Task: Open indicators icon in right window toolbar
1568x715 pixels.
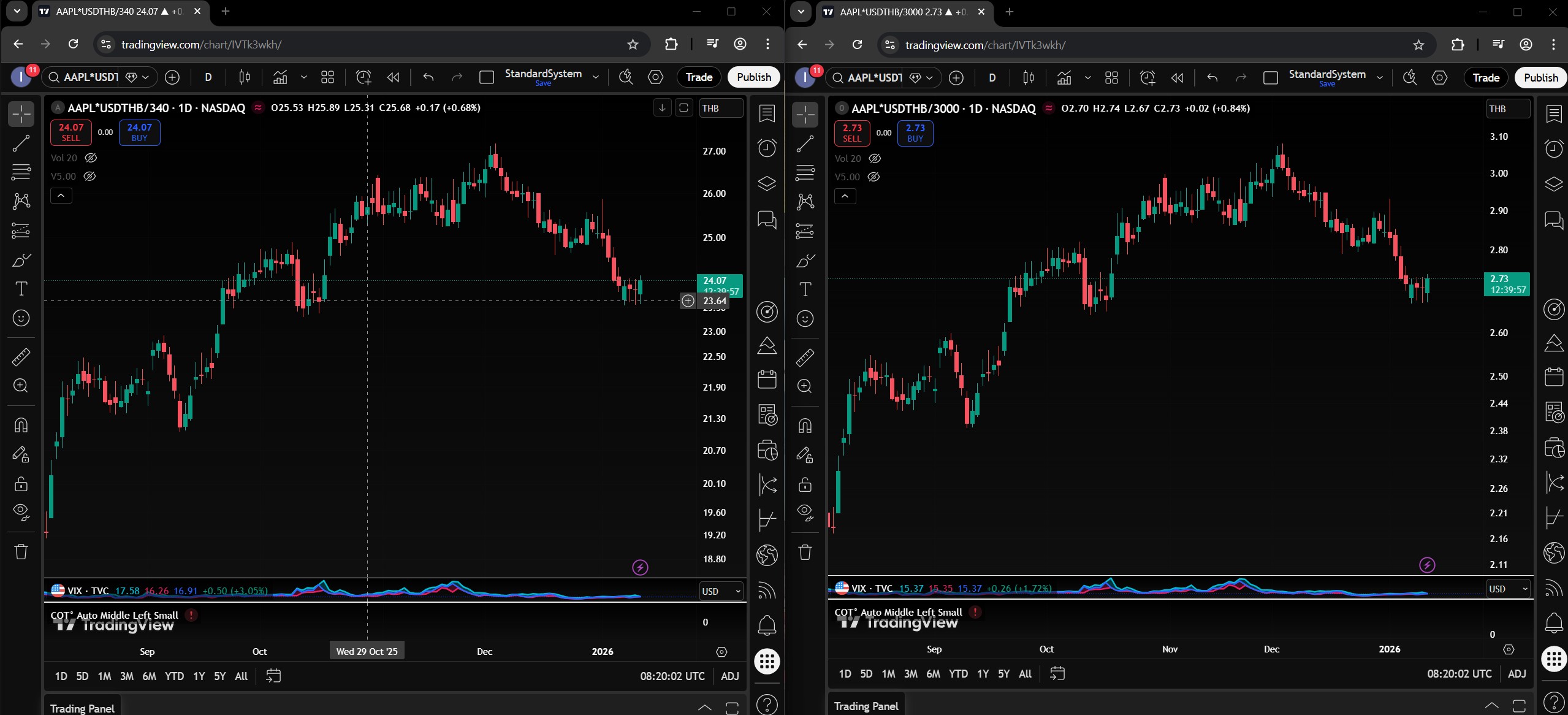Action: pos(1064,78)
